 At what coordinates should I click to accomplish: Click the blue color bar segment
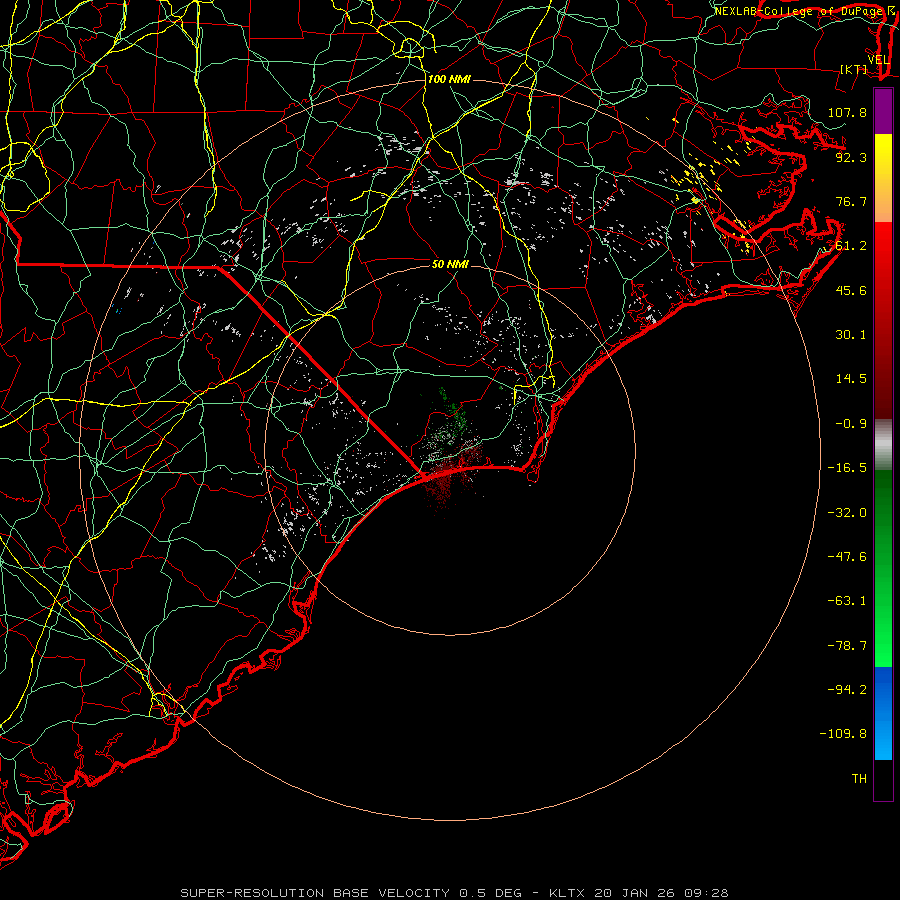883,712
